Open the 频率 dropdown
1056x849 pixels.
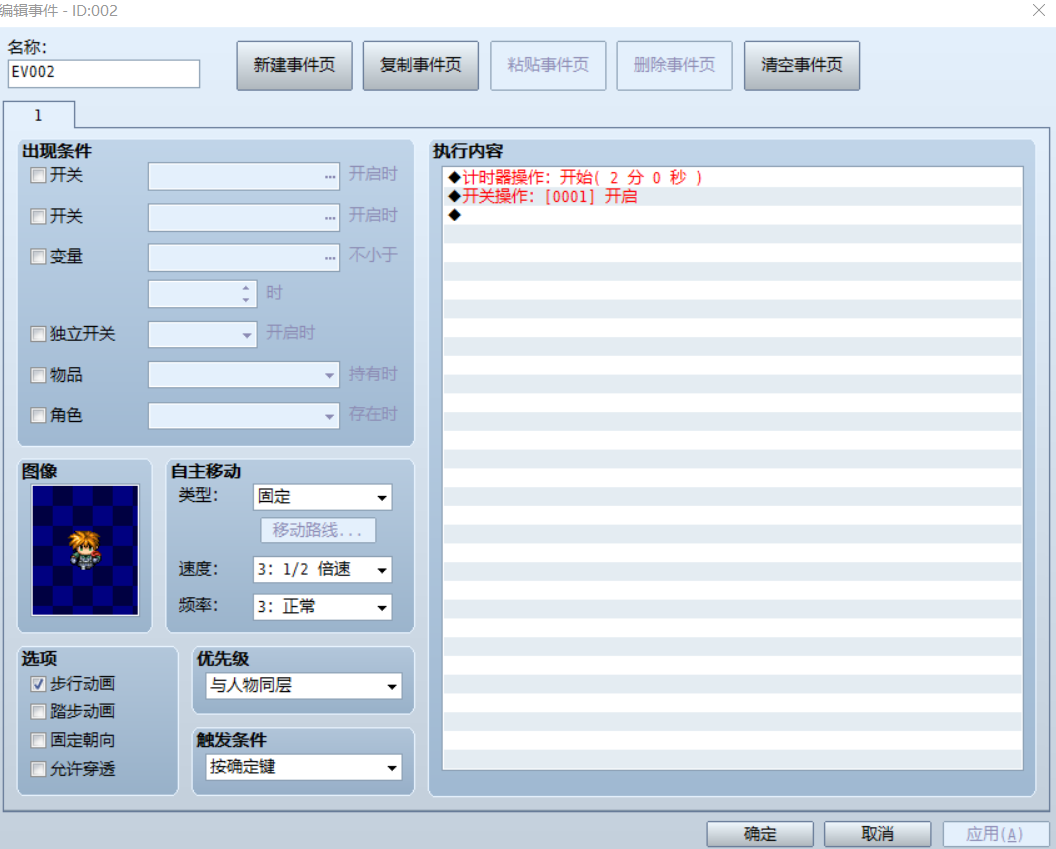[x=323, y=607]
